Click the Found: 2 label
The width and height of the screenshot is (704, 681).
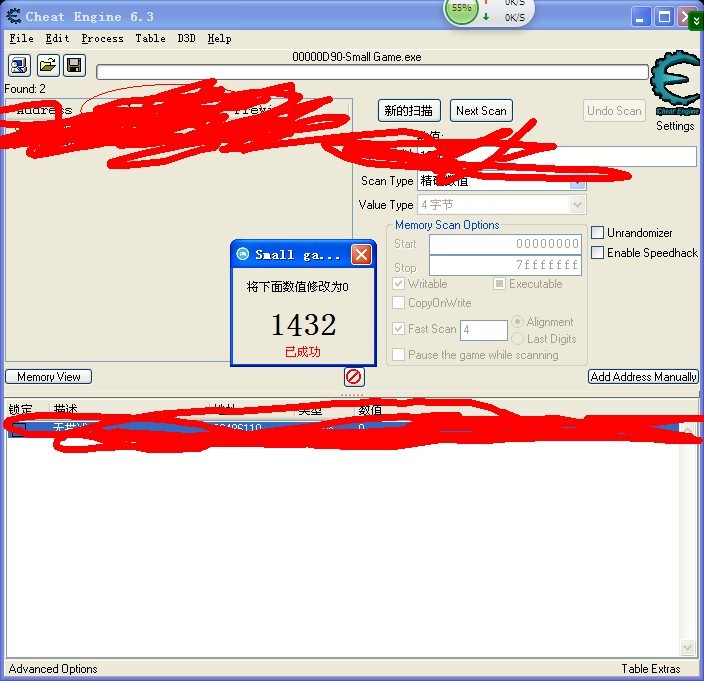25,89
